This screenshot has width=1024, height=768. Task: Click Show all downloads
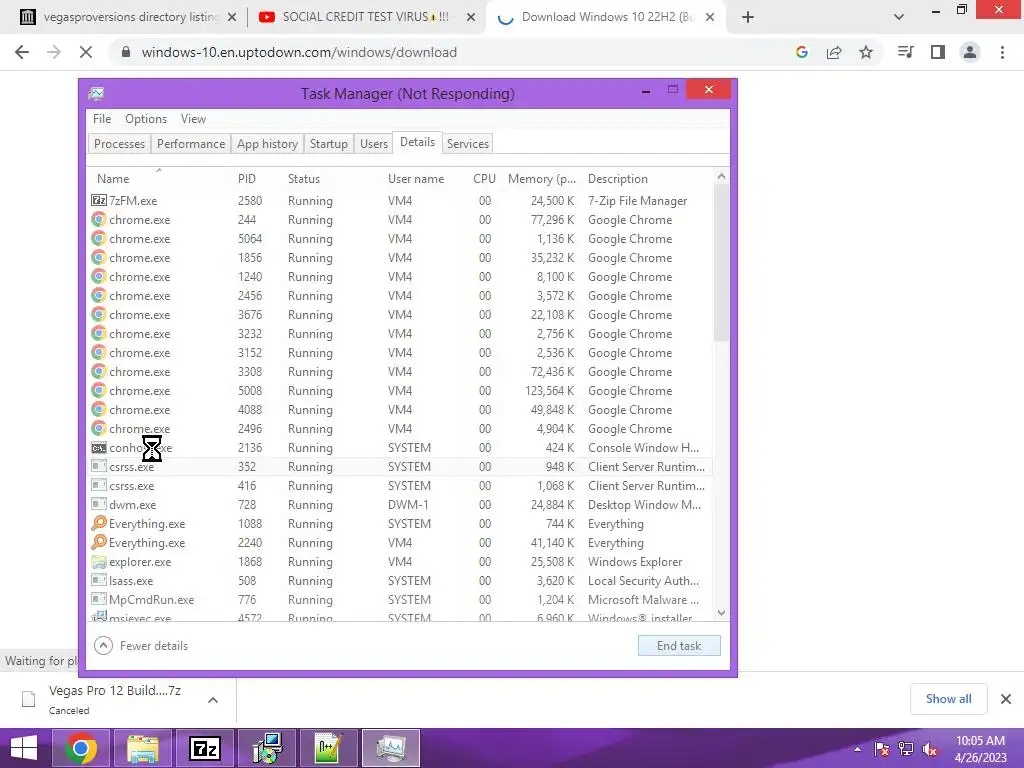coord(948,699)
